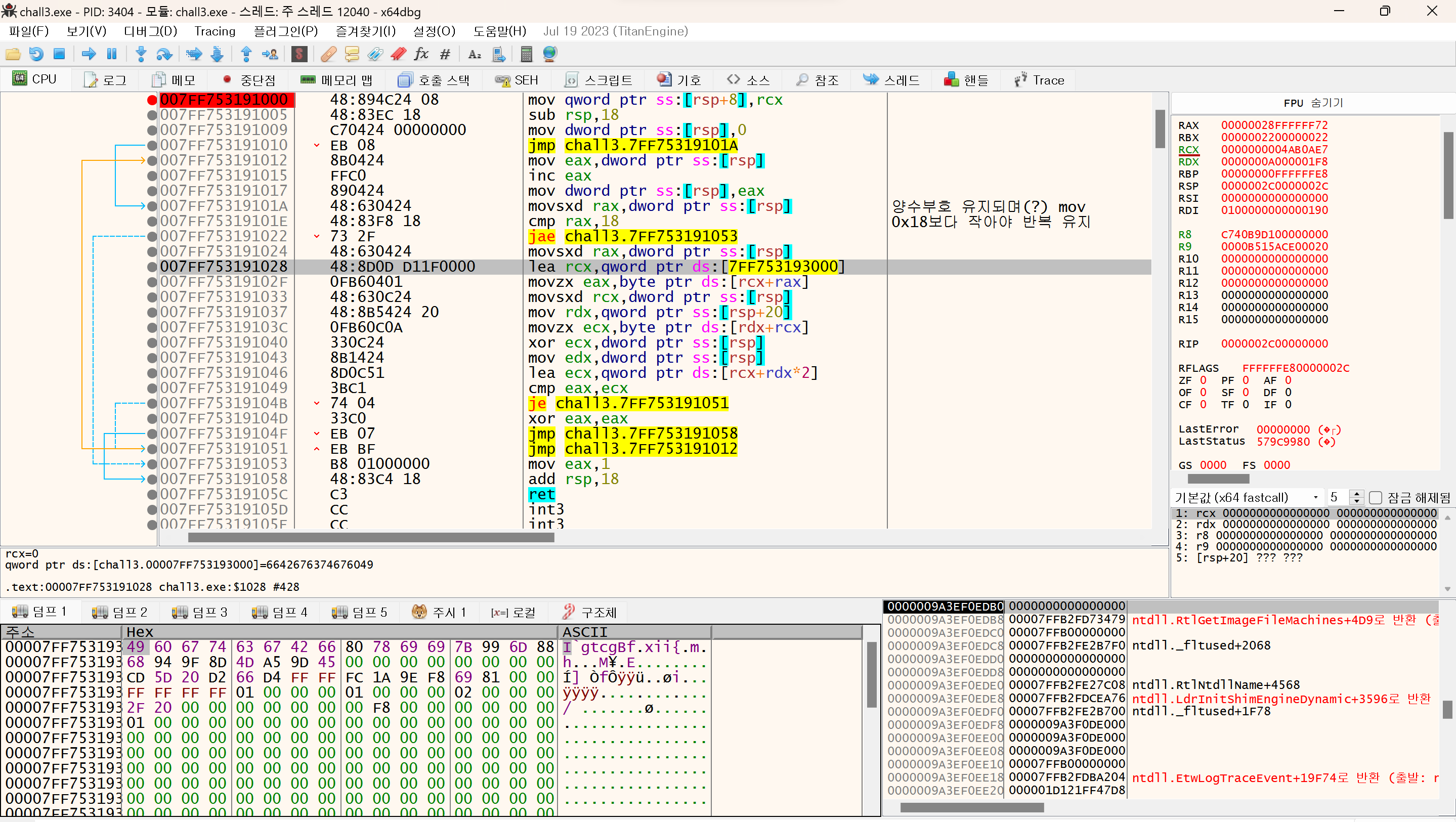Click the Functions fx toolbar icon
This screenshot has height=822, width=1456.
(x=421, y=54)
